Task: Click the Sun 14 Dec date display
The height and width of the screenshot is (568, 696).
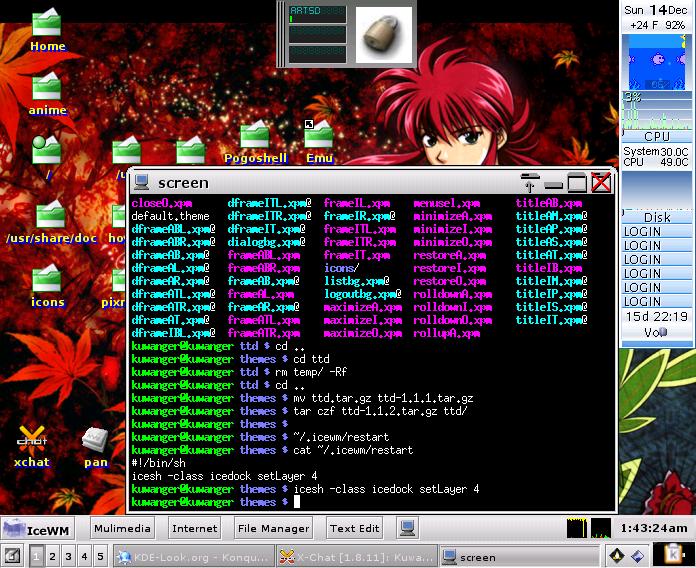Action: [x=656, y=10]
